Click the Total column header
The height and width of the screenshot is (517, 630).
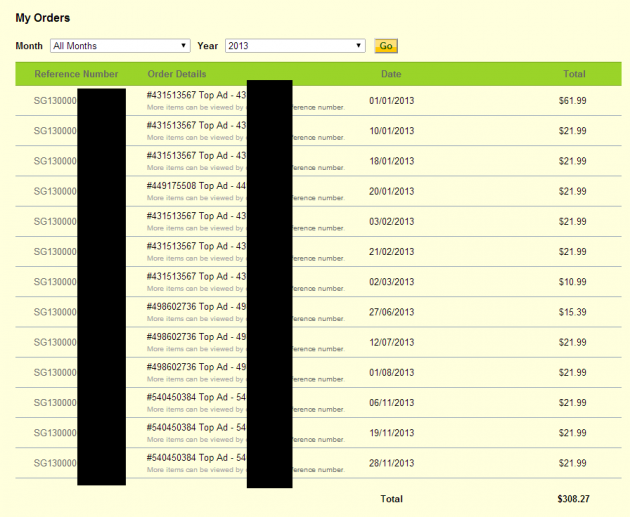coord(574,74)
